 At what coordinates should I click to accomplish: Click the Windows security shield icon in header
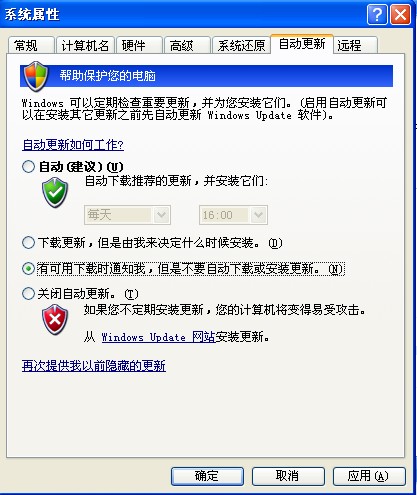36,77
